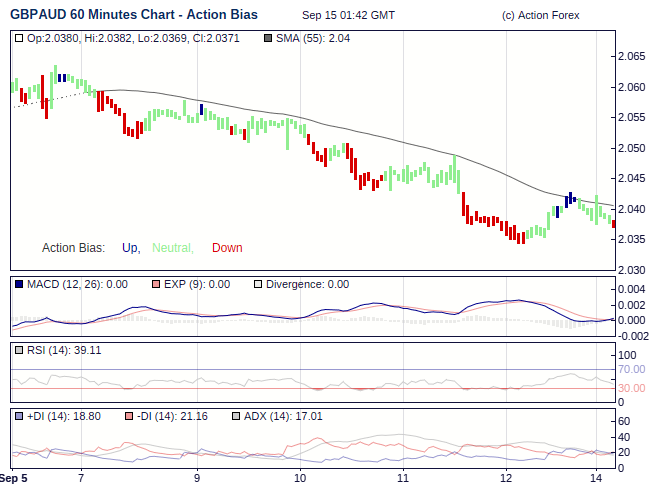Click the (c) Action Forex credit text
Viewport: 650px width, 489px height.
pyautogui.click(x=540, y=16)
